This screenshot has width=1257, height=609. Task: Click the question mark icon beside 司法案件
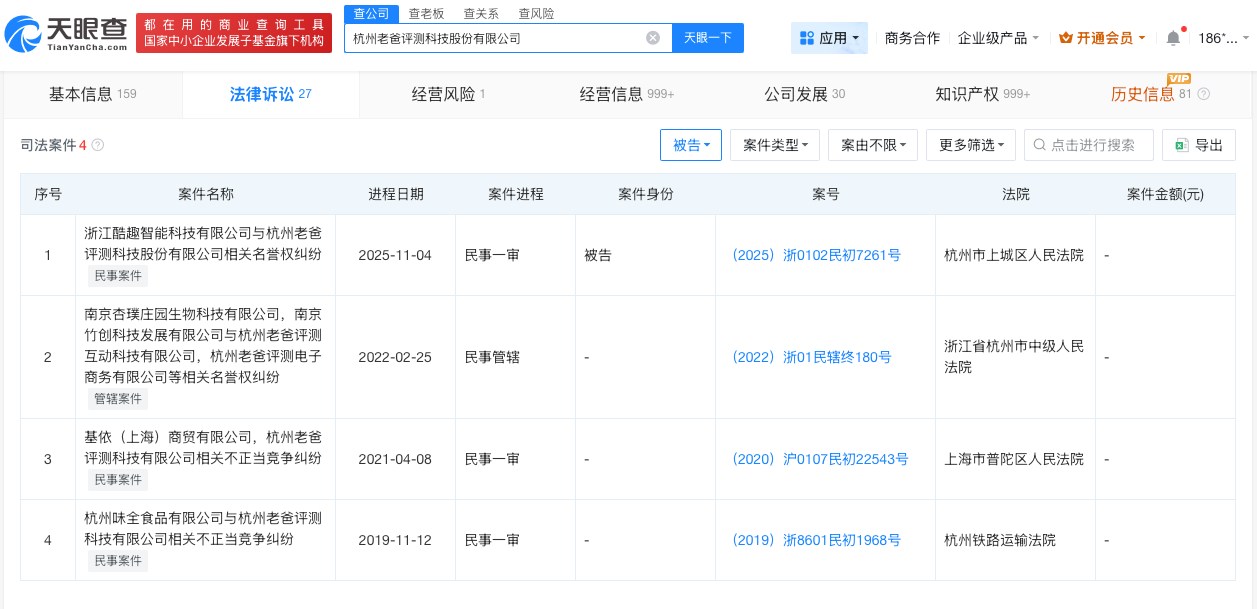coord(97,145)
